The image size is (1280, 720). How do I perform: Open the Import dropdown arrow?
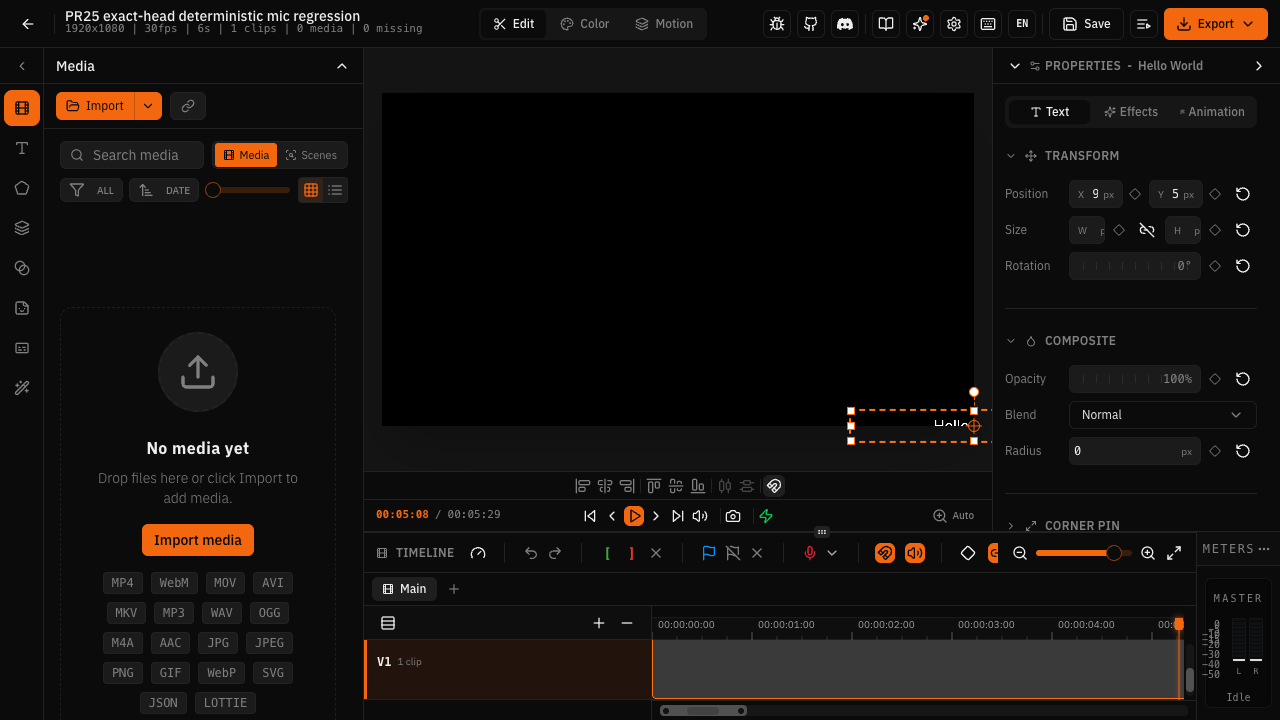coord(148,106)
